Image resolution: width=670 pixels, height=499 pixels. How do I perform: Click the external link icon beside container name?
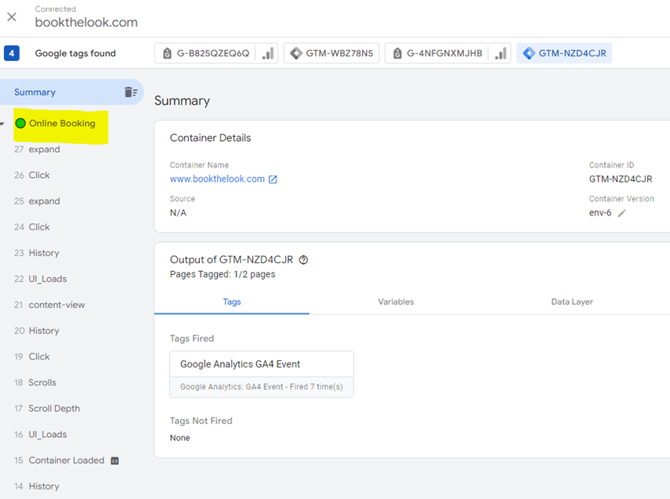(x=273, y=179)
